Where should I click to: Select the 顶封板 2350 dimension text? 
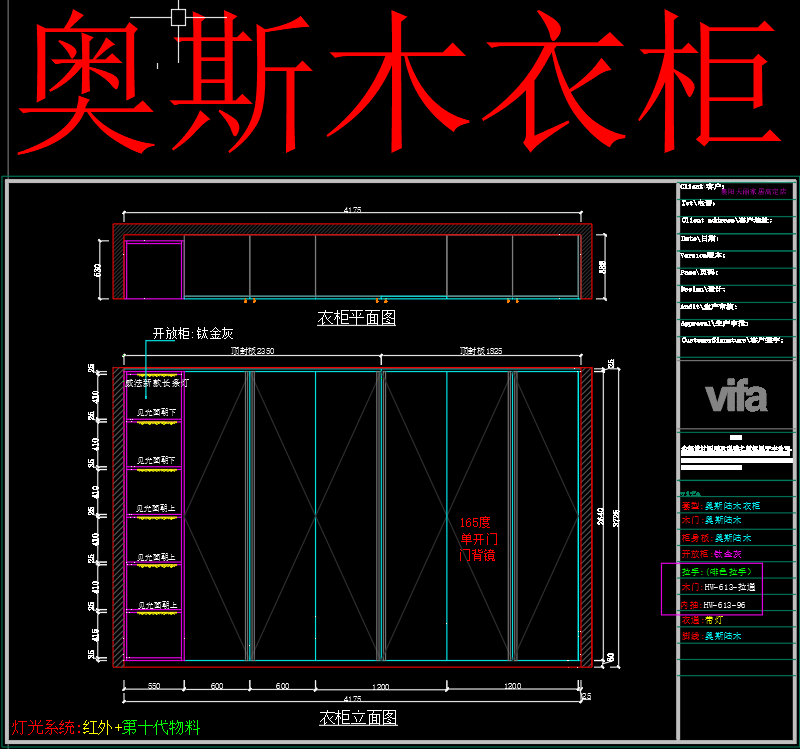pyautogui.click(x=252, y=352)
